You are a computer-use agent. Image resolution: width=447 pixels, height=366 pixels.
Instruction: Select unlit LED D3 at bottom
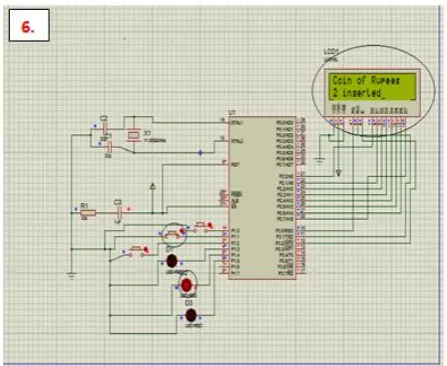pos(190,315)
